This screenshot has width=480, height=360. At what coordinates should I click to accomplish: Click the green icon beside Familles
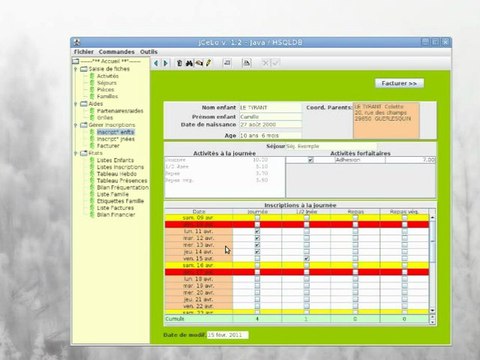(92, 96)
